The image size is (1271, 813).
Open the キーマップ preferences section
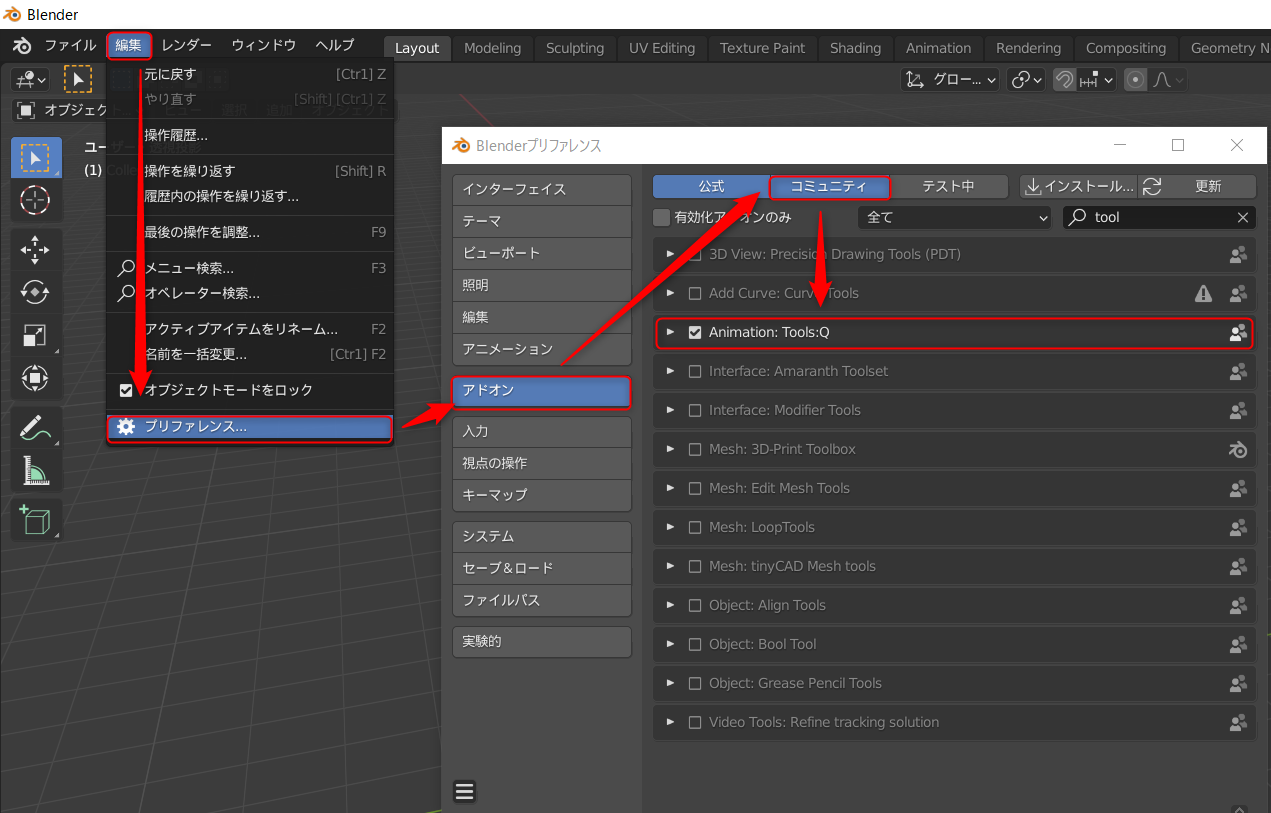point(542,494)
